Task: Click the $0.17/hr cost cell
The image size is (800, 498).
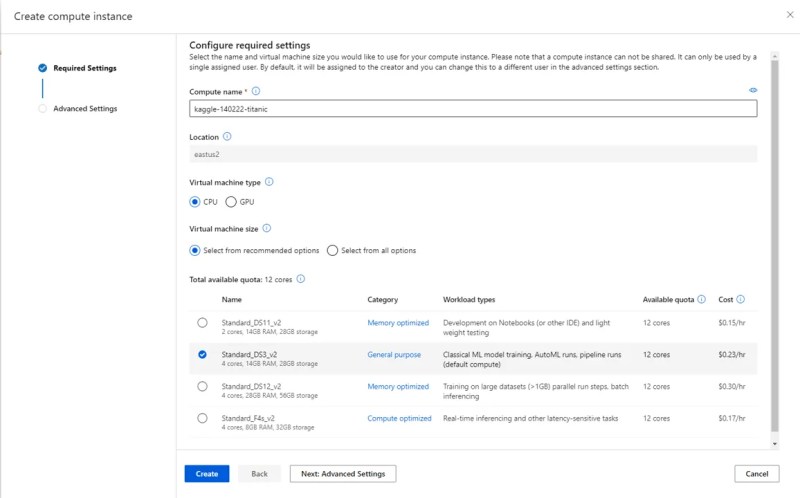Action: [x=732, y=418]
